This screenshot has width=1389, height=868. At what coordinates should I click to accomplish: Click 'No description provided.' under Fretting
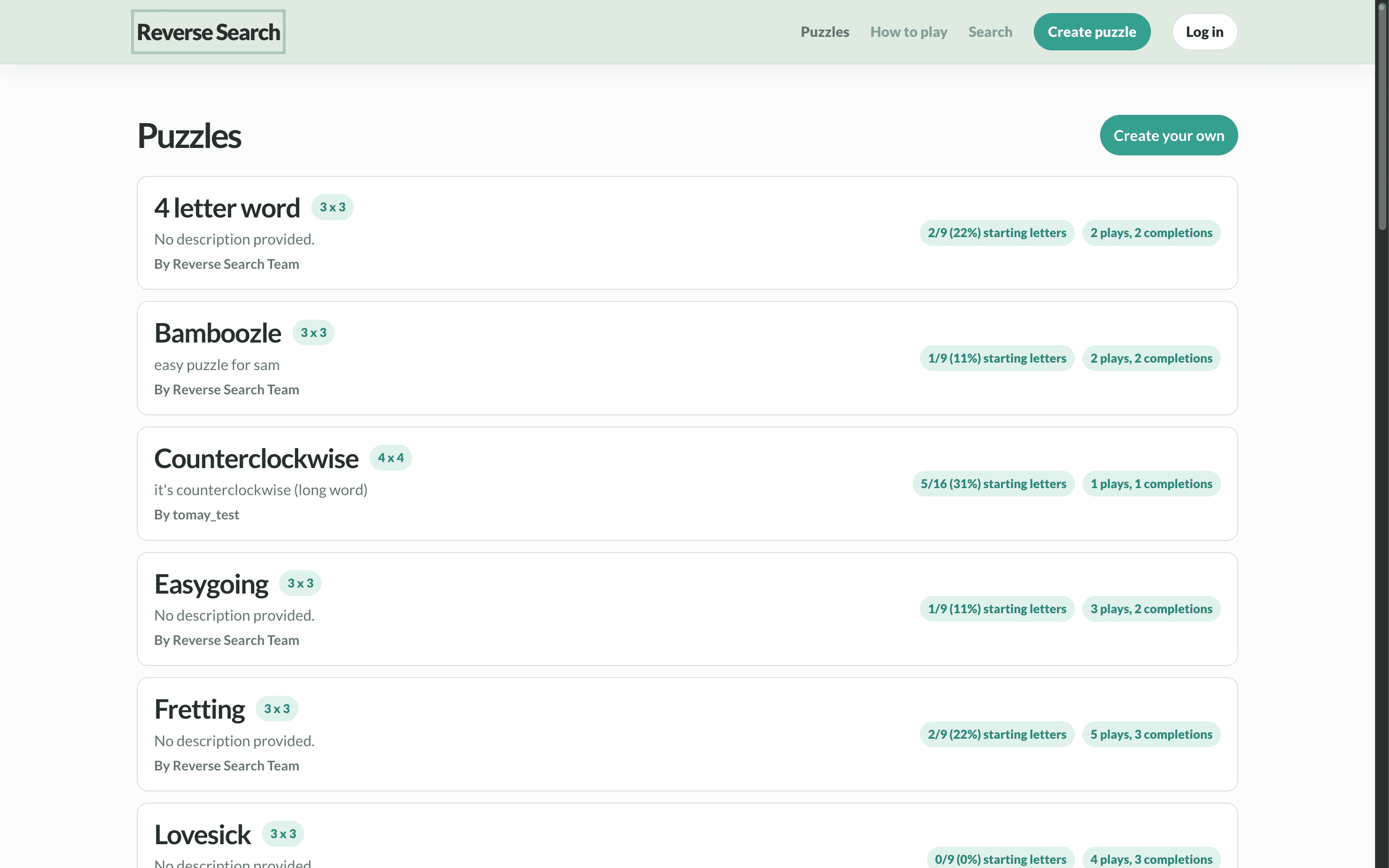tap(234, 741)
